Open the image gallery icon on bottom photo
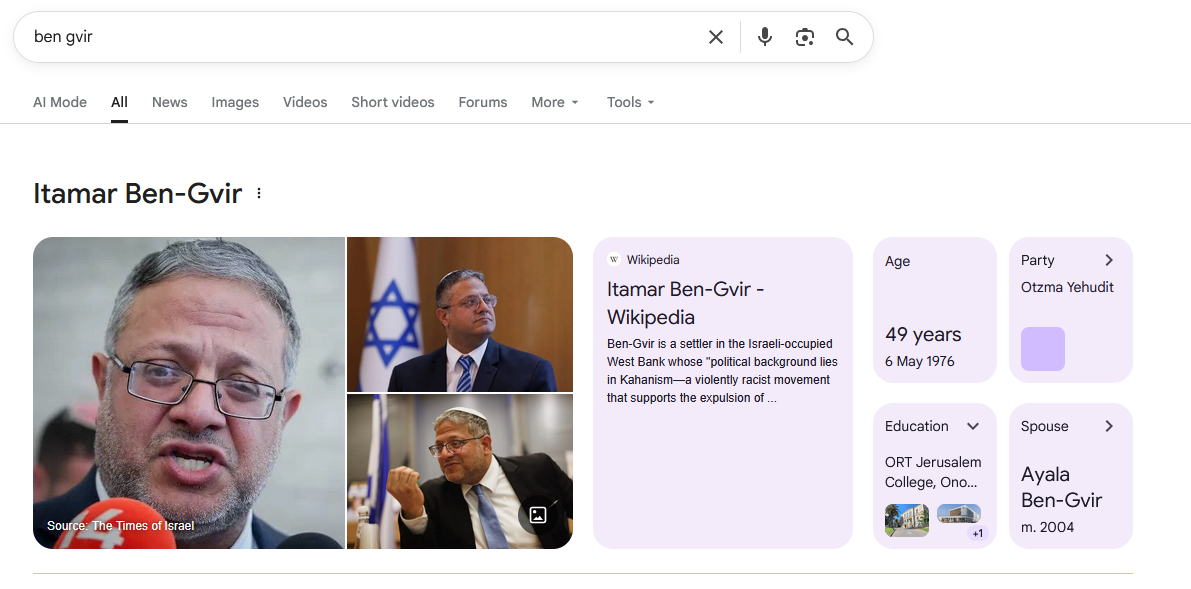Screen dimensions: 1191x589 pos(538,515)
